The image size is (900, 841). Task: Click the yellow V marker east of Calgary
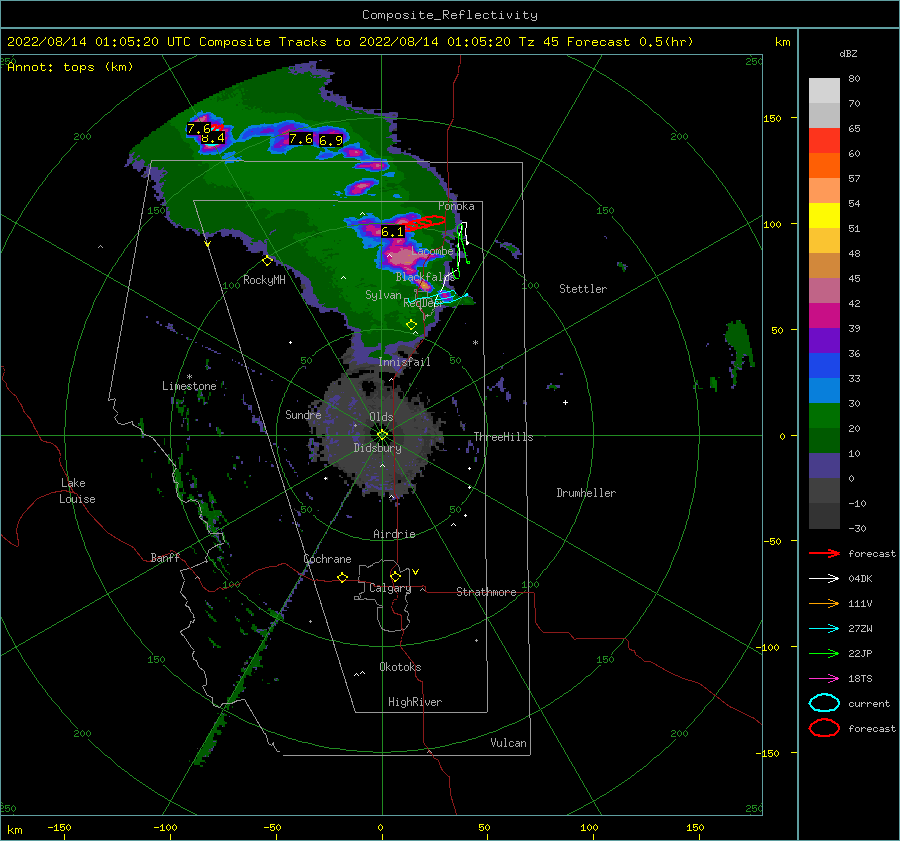tap(416, 572)
